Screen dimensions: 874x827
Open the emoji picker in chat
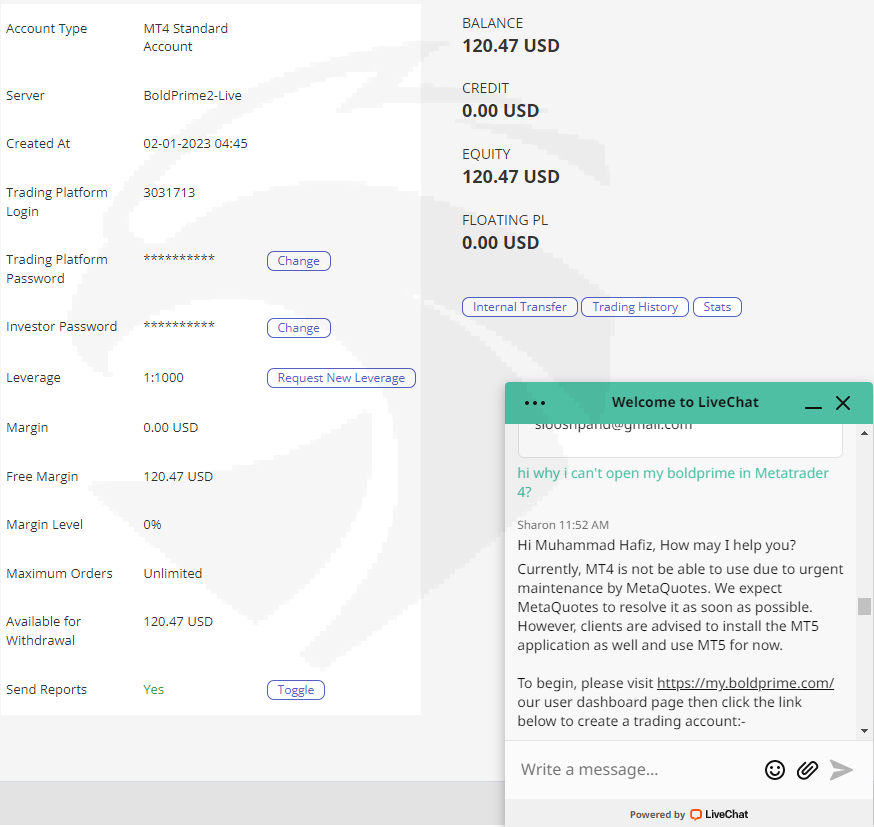pos(775,769)
